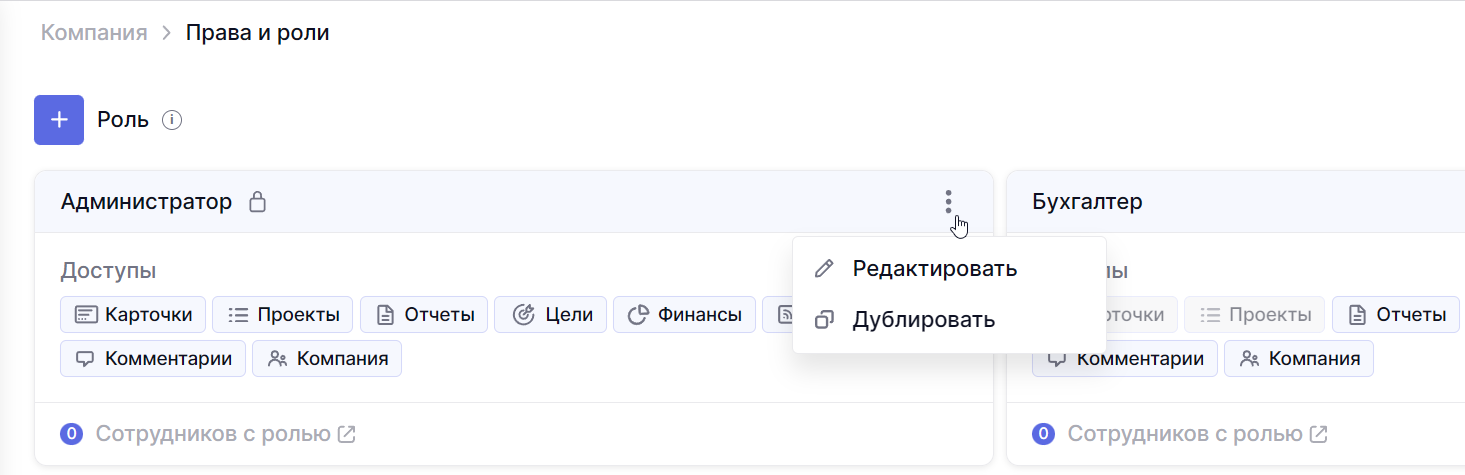Click the Отчеты tag in Бухгалтер card
Viewport: 1465px width, 475px height.
pos(1396,315)
